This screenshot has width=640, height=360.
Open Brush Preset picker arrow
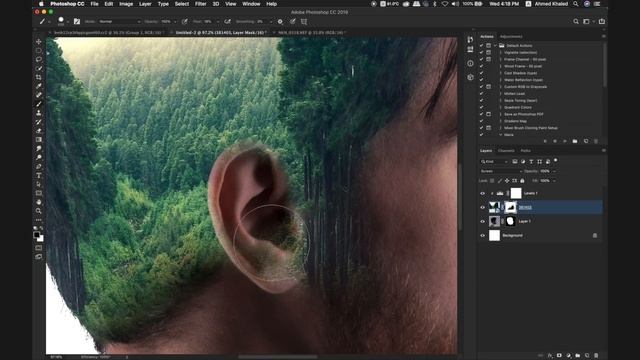pos(68,22)
